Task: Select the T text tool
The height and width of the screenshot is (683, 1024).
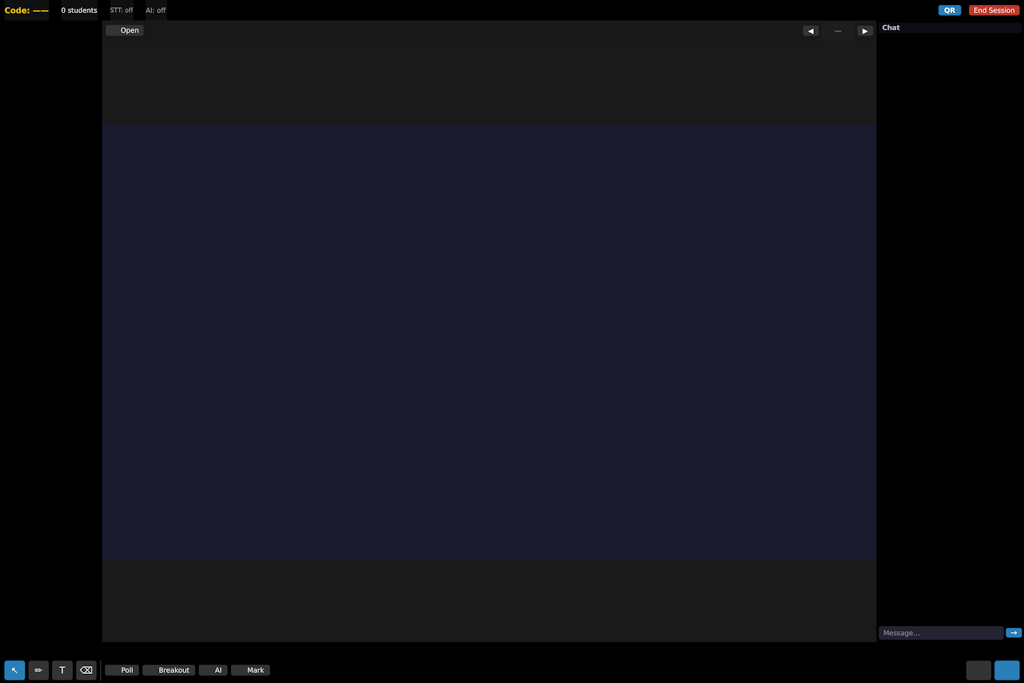Action: pos(62,670)
